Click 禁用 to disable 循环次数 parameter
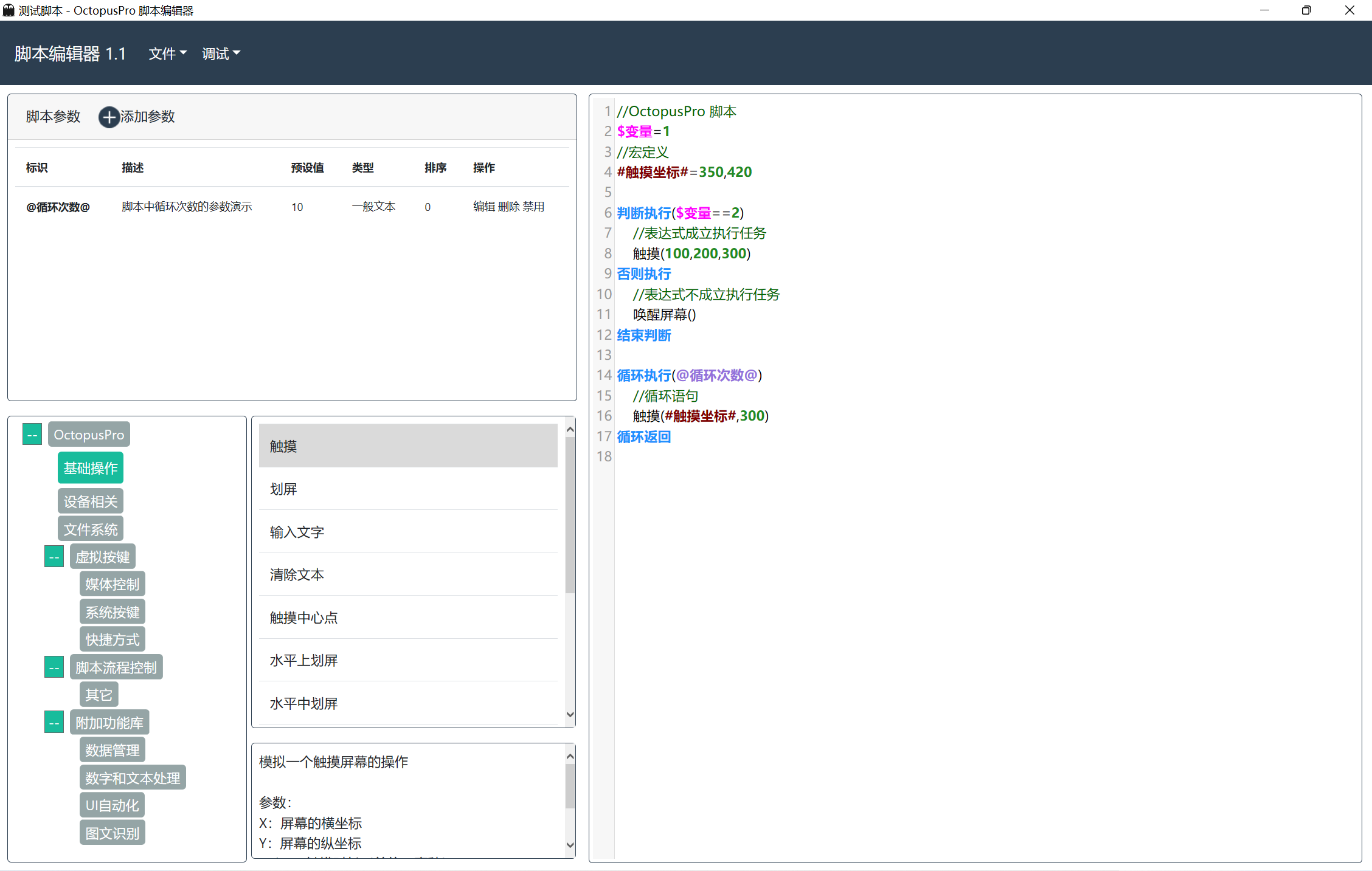The width and height of the screenshot is (1372, 871). click(533, 207)
